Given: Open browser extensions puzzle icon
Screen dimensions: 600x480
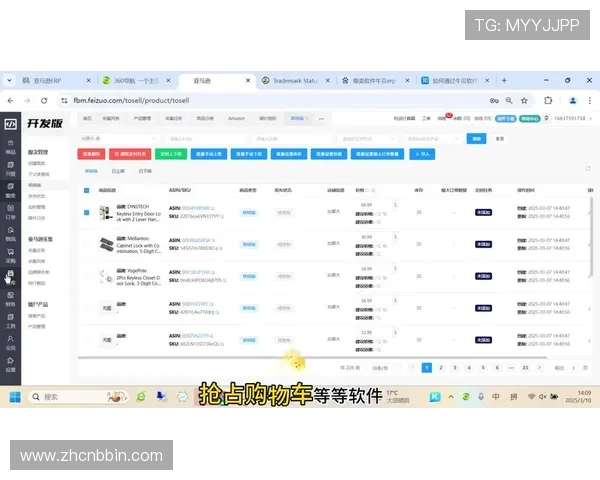Looking at the screenshot, I should (x=548, y=100).
